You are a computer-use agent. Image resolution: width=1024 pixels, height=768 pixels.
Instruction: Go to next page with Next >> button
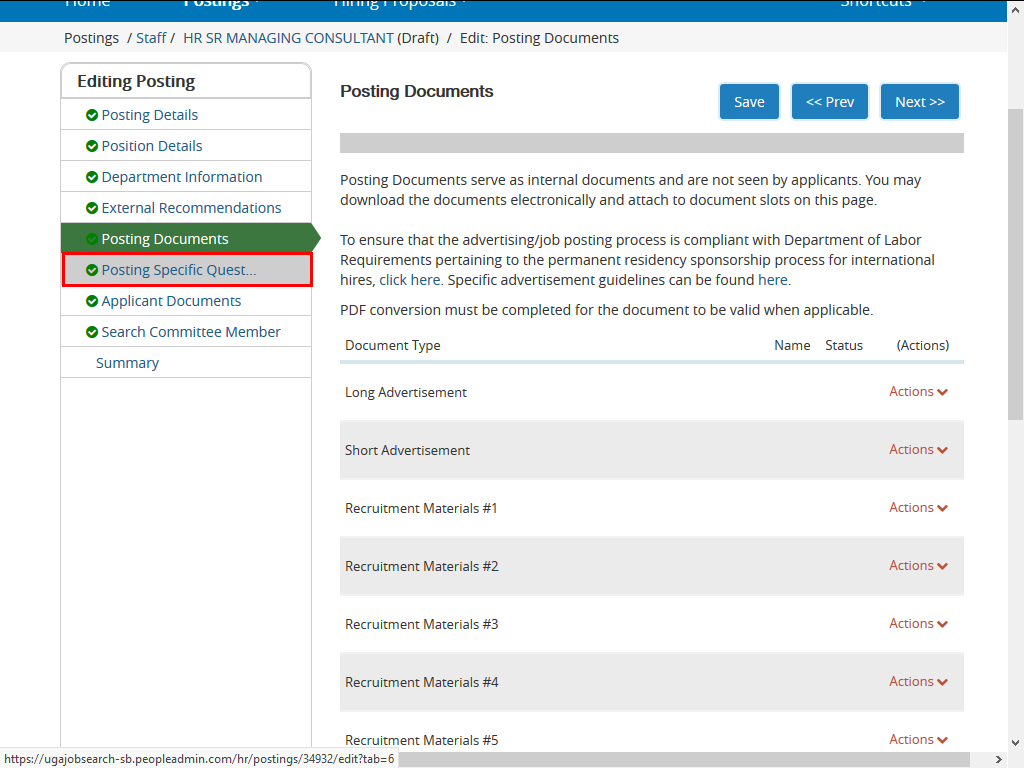coord(919,102)
